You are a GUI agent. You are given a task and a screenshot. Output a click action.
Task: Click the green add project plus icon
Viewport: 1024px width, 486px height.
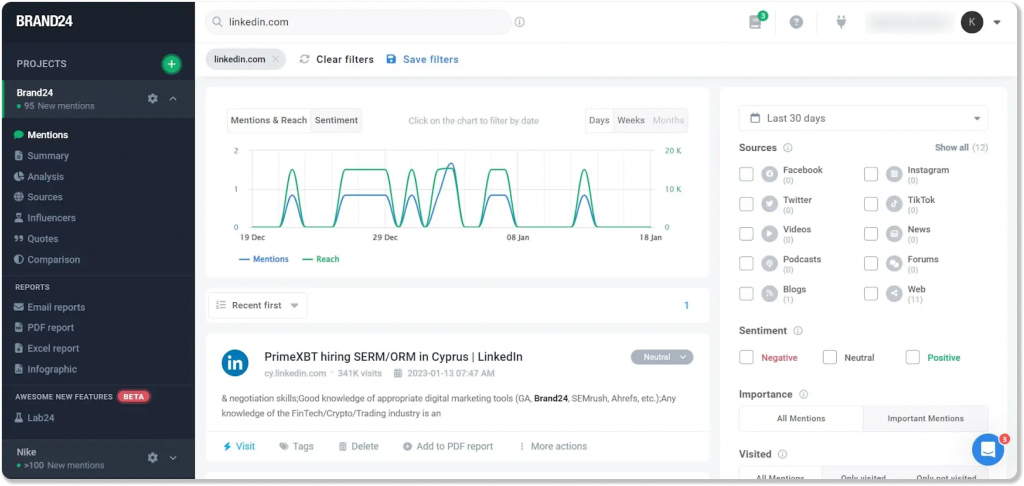(x=171, y=64)
